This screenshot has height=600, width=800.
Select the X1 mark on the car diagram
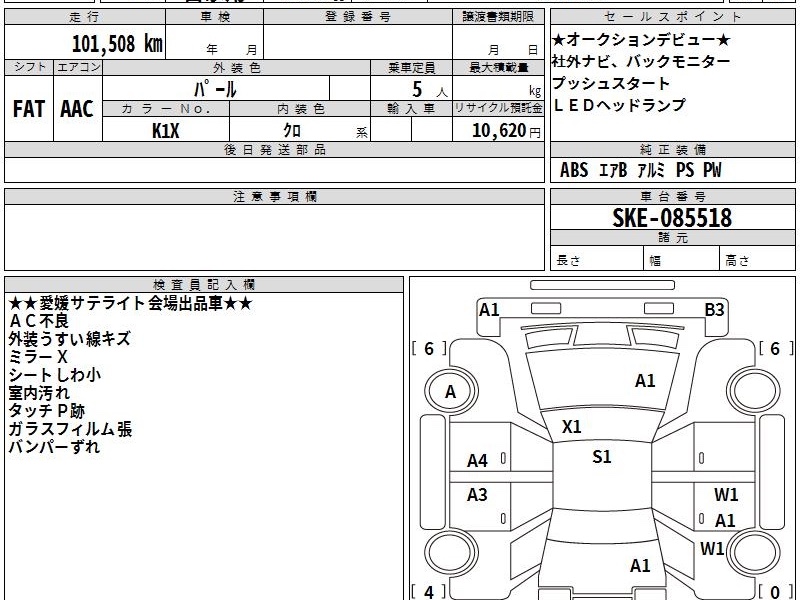(x=572, y=427)
